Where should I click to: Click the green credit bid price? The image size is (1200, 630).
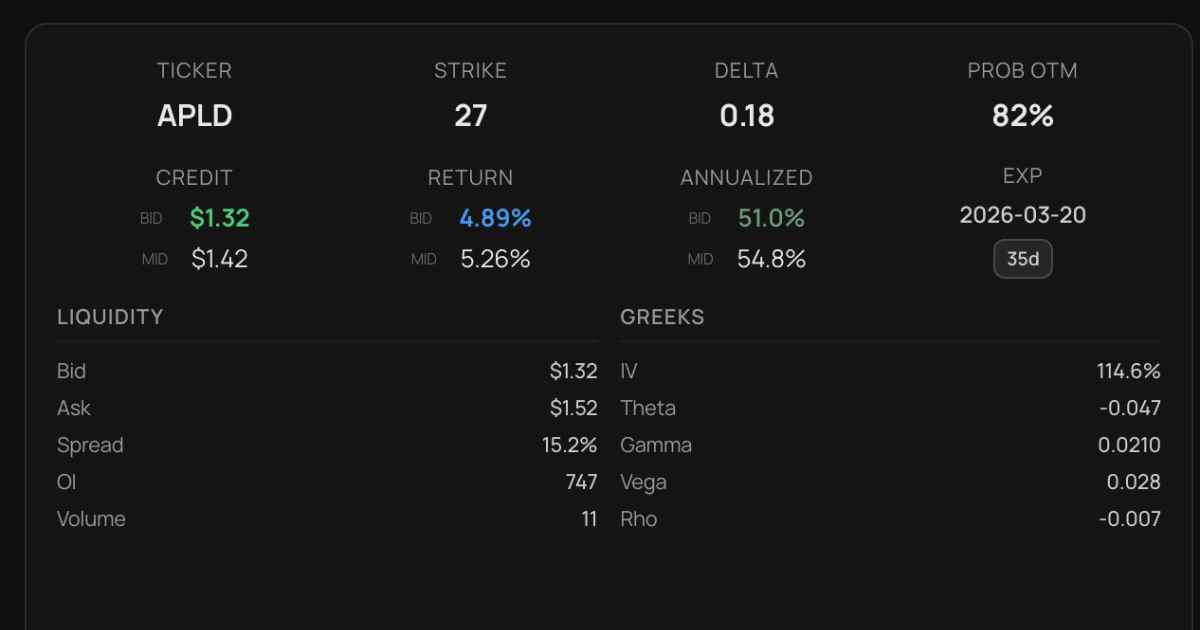point(219,218)
